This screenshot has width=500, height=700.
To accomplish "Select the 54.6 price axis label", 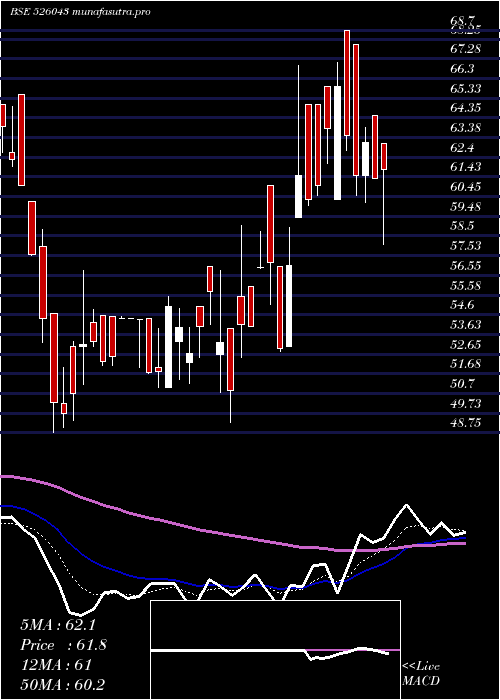I will pyautogui.click(x=462, y=304).
